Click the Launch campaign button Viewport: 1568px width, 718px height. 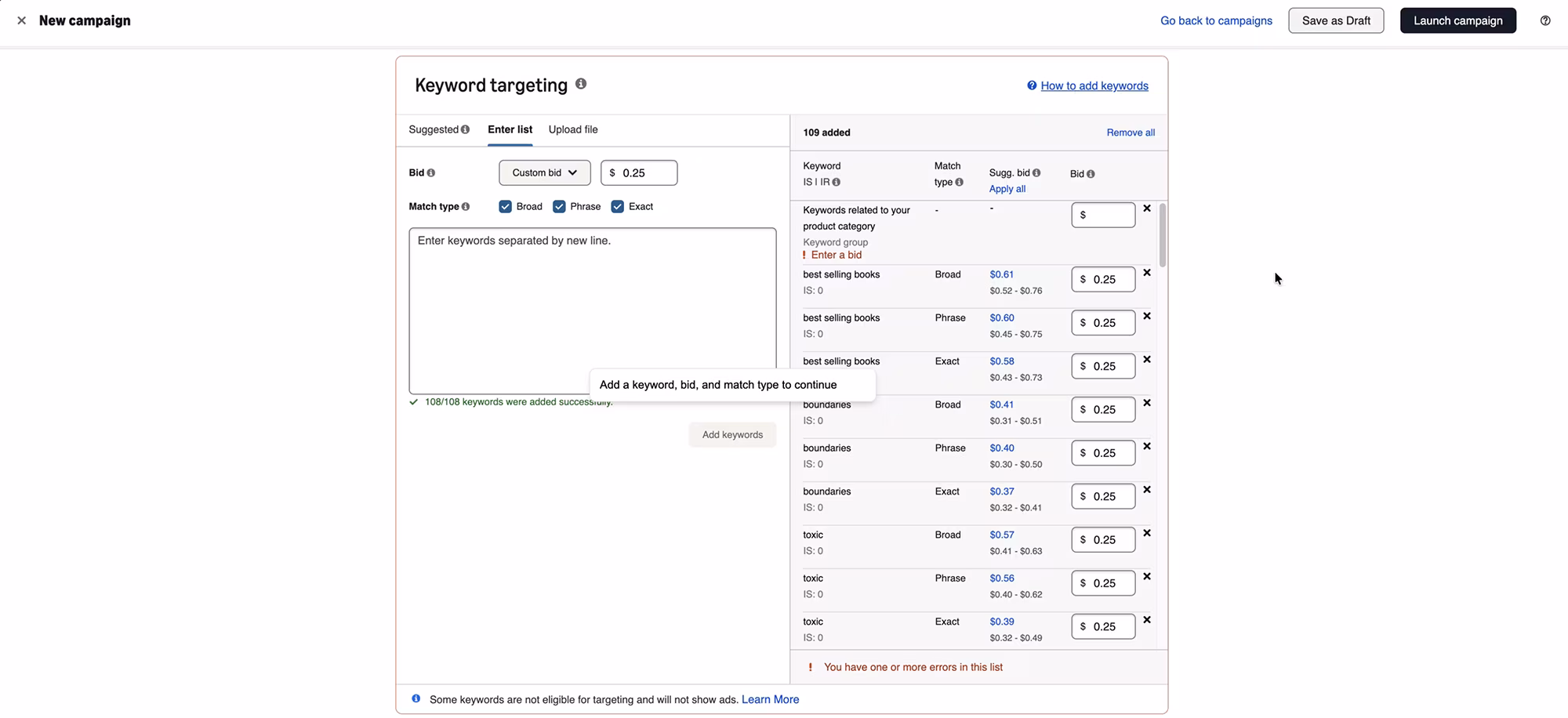click(x=1457, y=20)
